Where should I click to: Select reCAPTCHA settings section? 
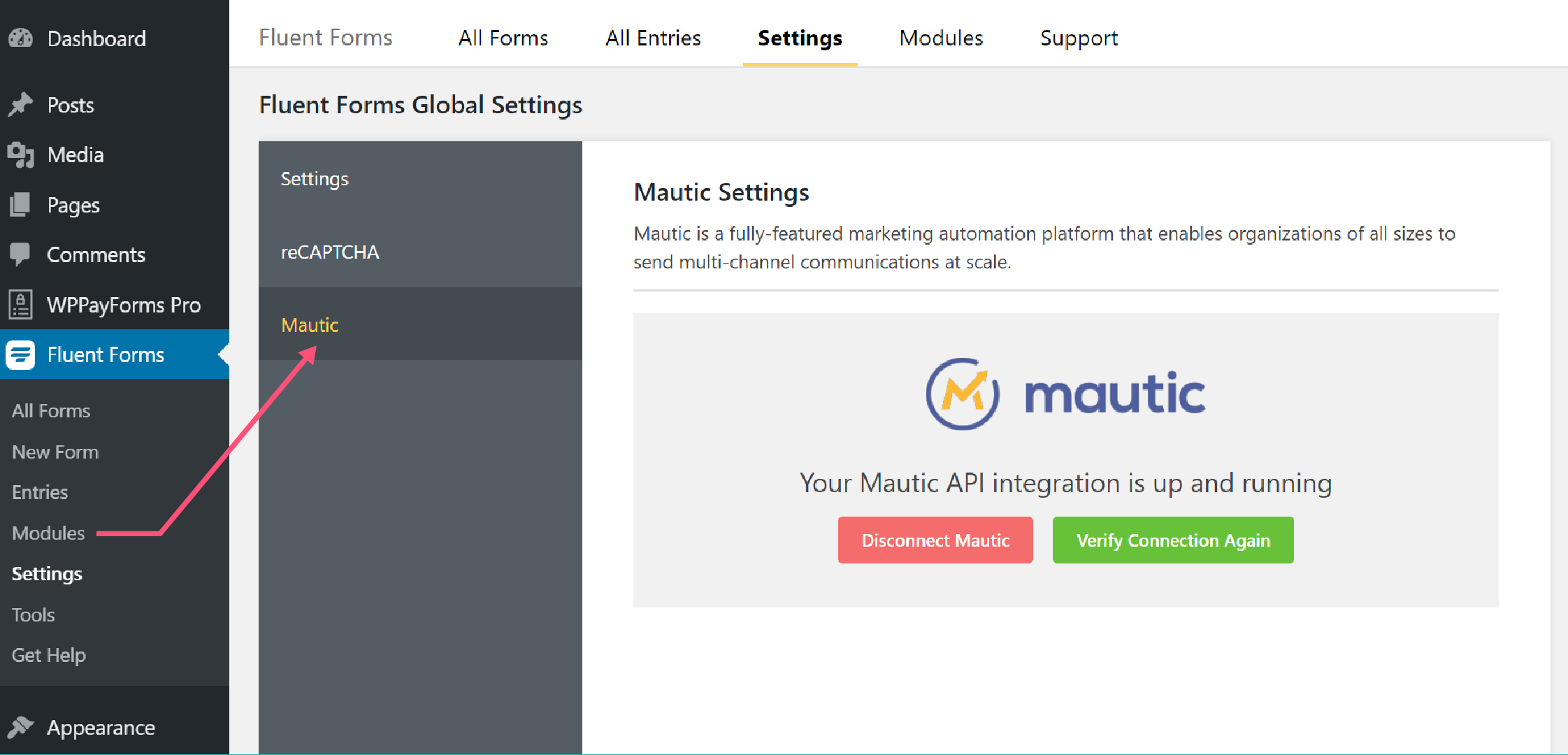coord(420,252)
